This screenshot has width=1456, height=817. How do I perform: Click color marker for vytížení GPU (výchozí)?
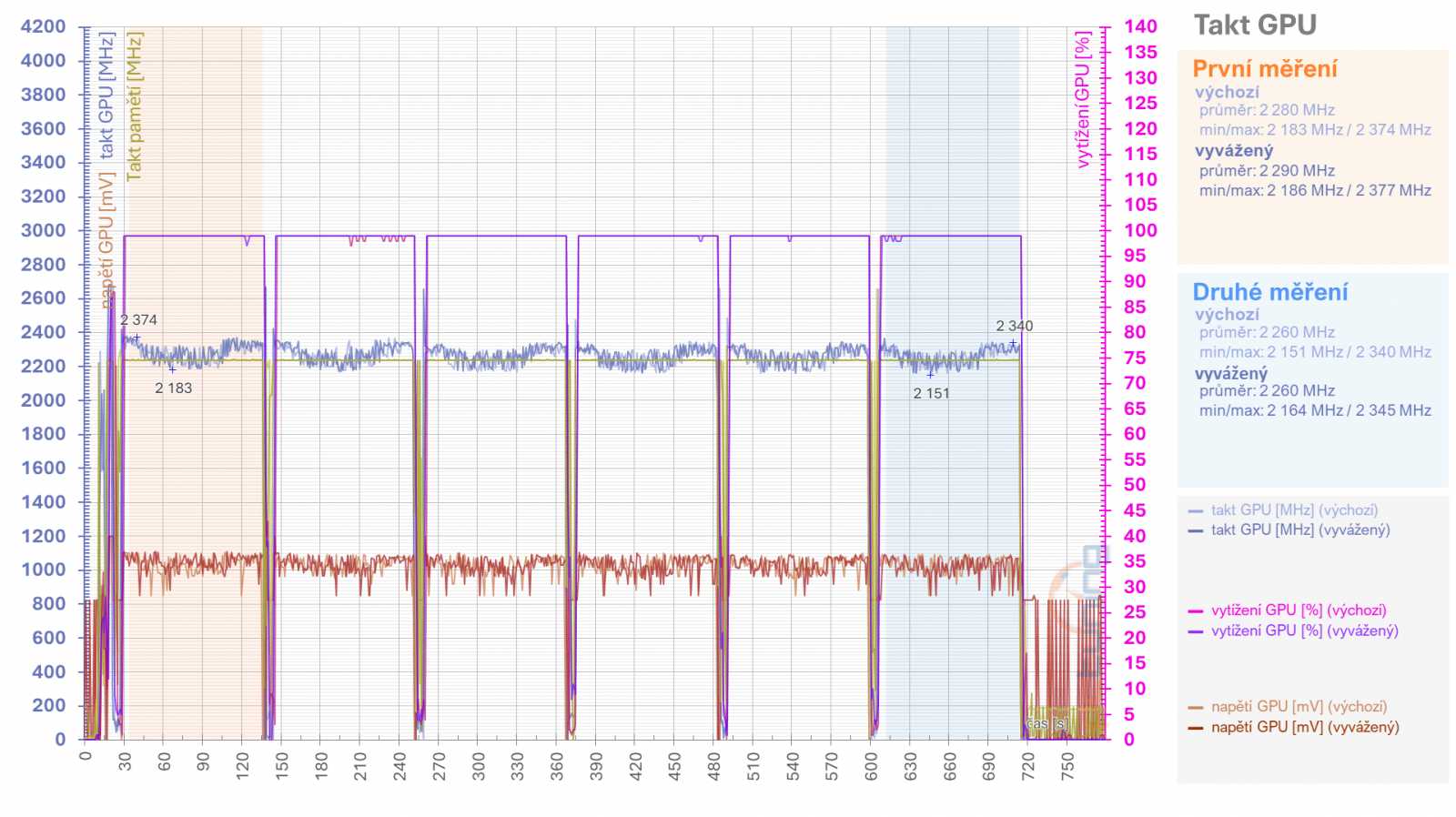pyautogui.click(x=1196, y=611)
